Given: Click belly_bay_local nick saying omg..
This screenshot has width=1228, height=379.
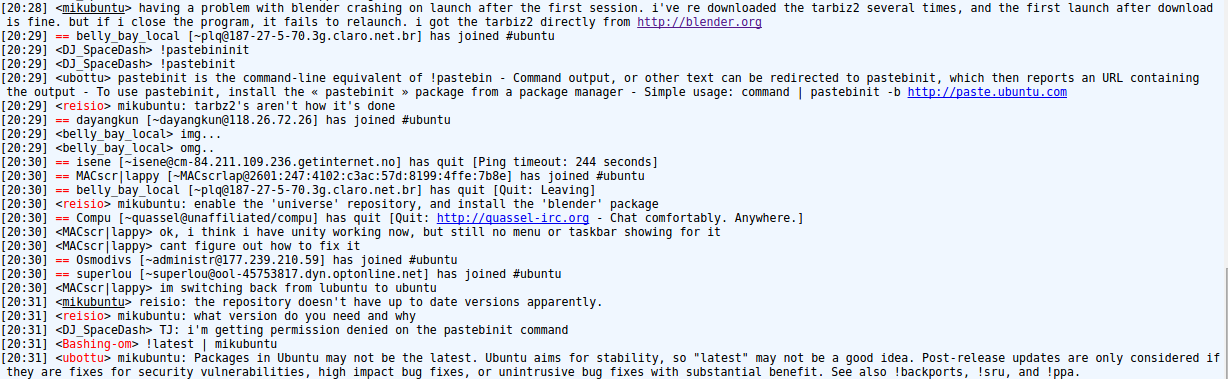Looking at the screenshot, I should [114, 148].
